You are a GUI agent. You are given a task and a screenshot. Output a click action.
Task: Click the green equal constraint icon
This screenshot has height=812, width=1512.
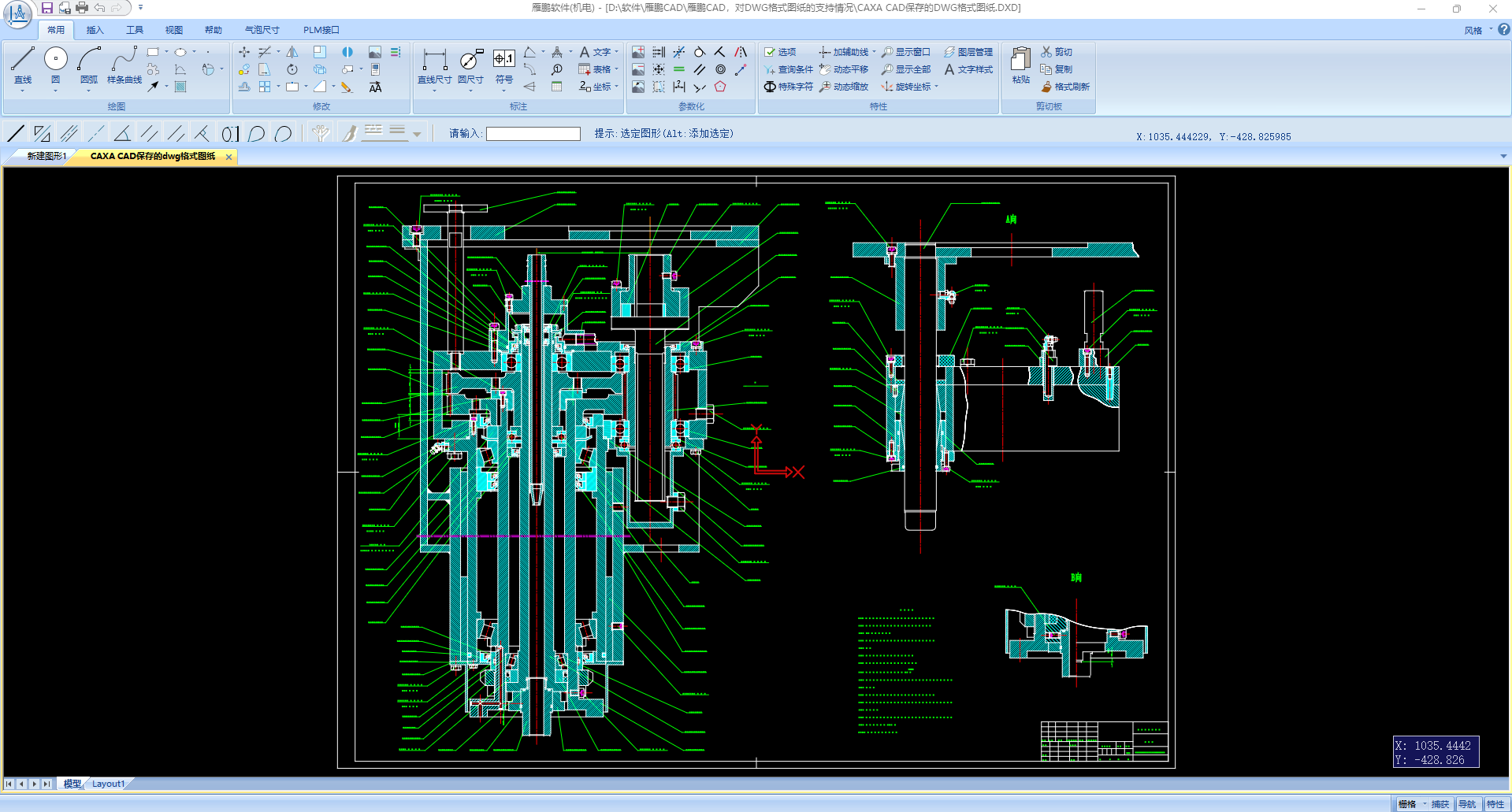click(x=679, y=69)
